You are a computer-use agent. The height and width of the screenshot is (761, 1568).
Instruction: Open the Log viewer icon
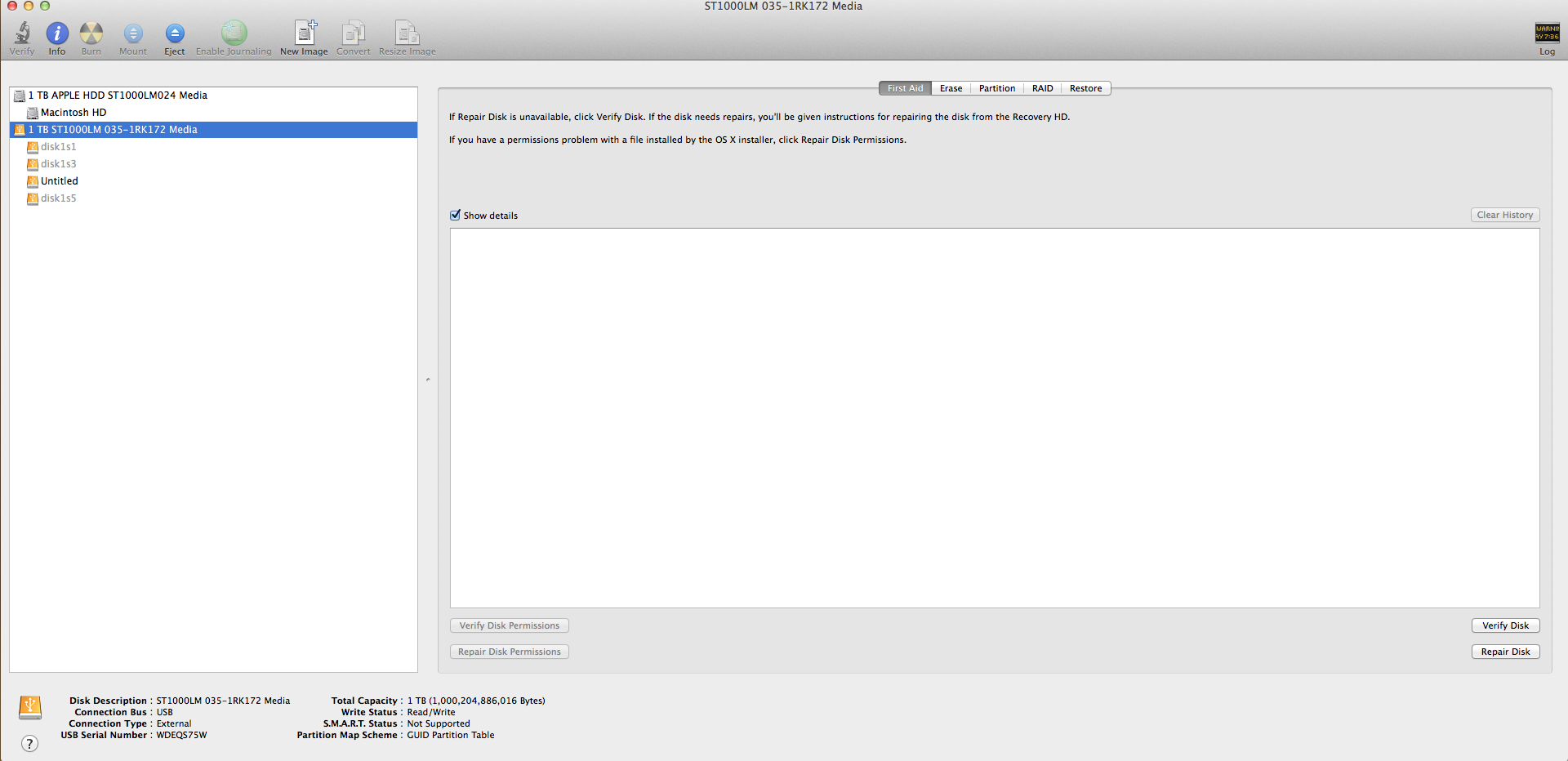[1547, 33]
